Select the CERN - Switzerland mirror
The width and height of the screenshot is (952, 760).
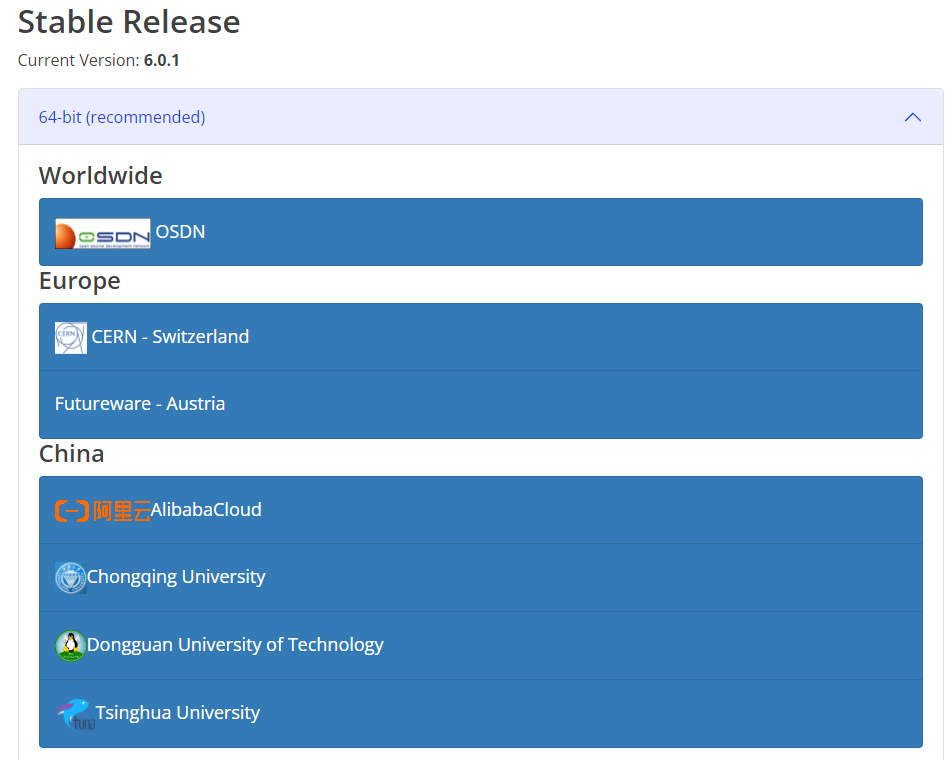click(x=170, y=337)
